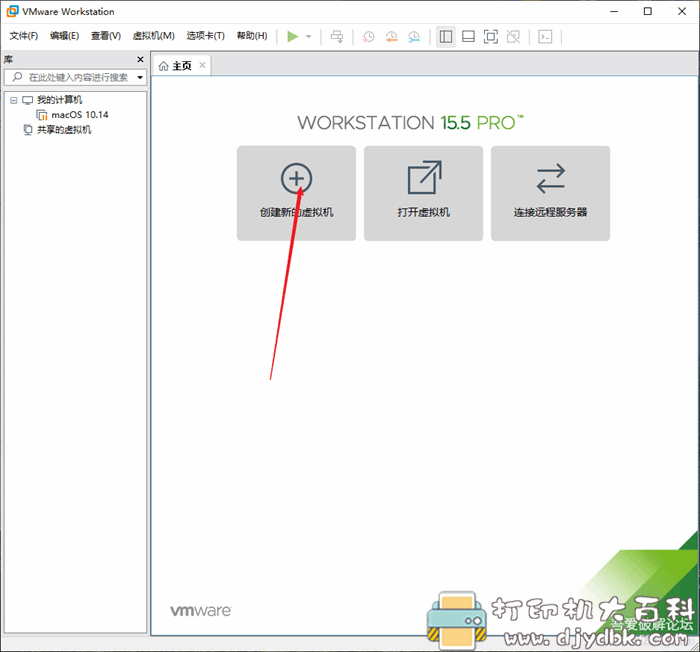Click the library search input field
The image size is (700, 652).
tap(76, 77)
